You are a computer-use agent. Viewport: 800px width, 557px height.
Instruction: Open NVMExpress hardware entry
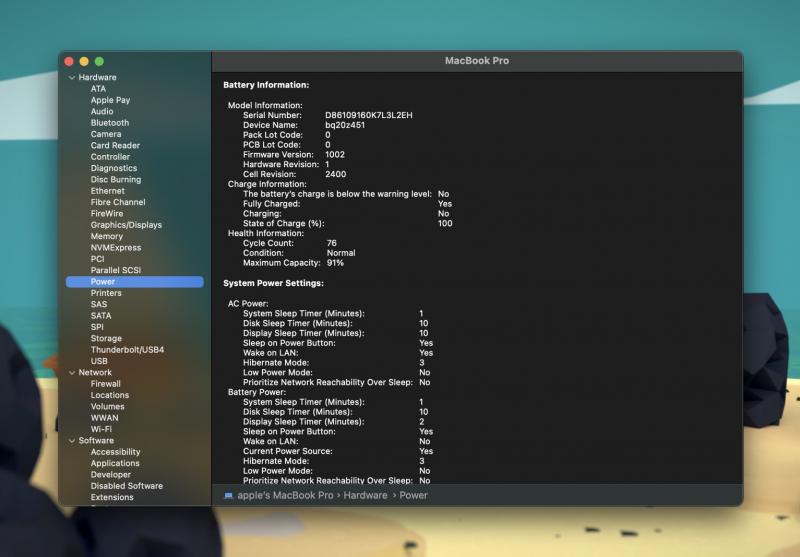click(x=116, y=248)
